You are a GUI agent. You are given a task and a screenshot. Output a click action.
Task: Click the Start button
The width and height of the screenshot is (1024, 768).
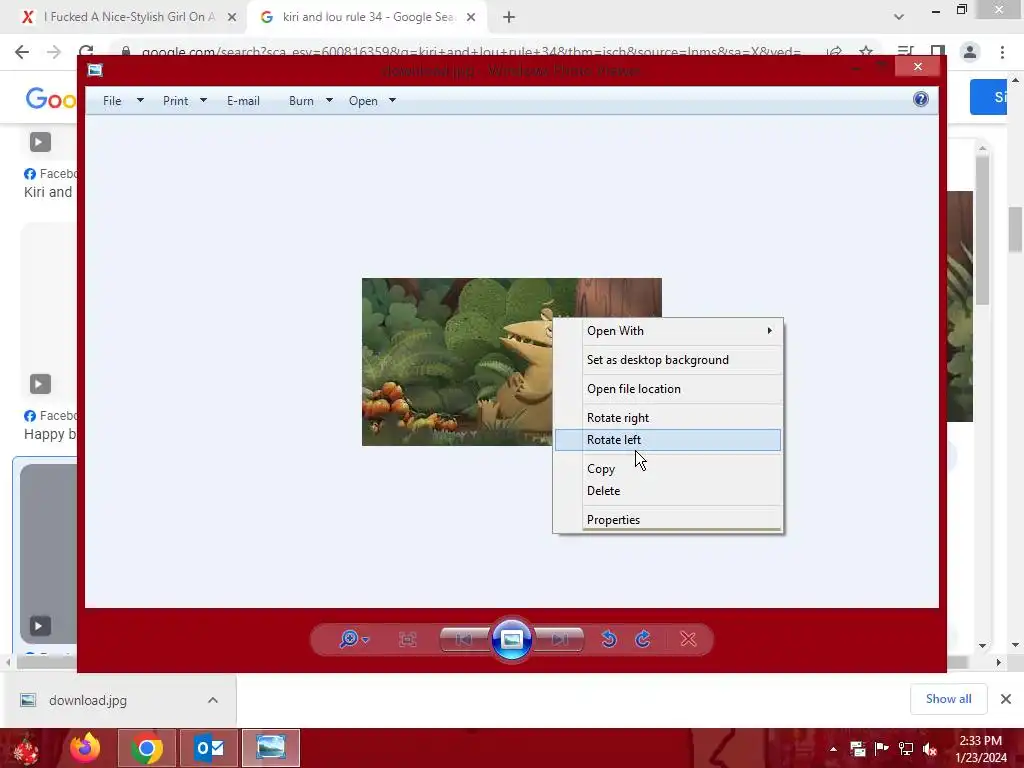(26, 748)
